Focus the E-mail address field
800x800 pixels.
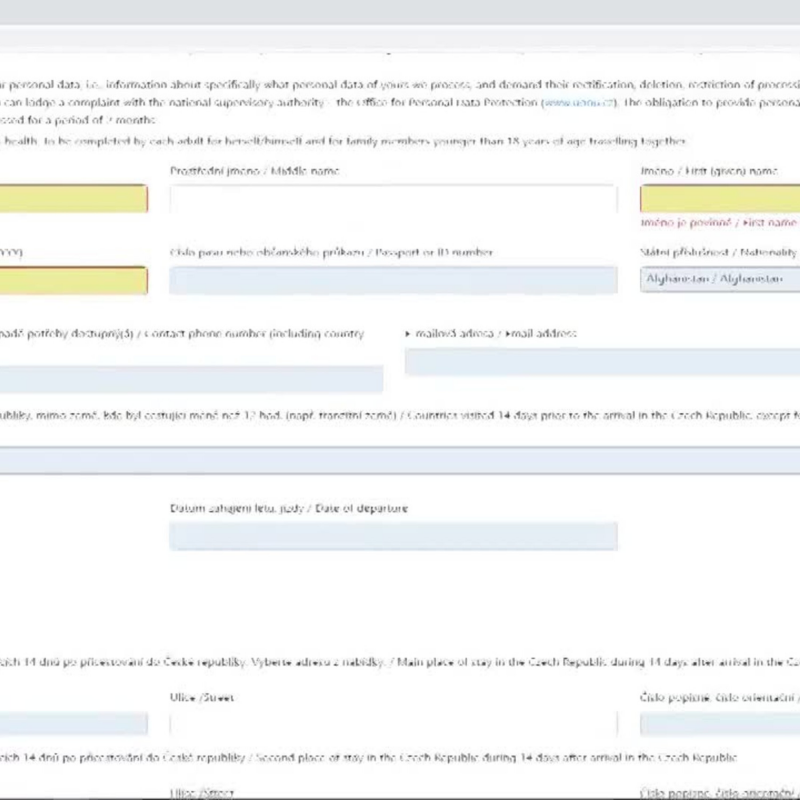point(602,362)
